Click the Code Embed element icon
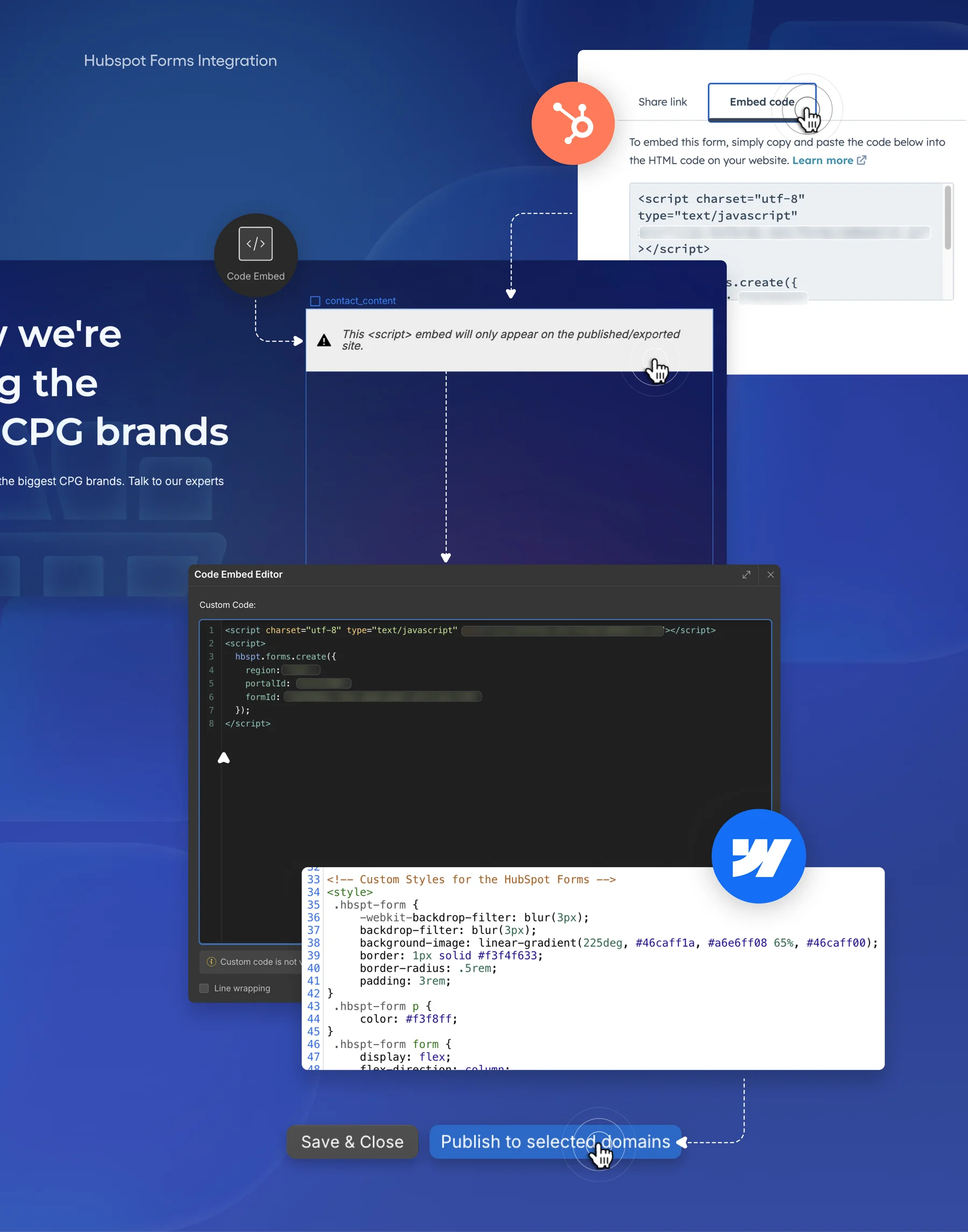The height and width of the screenshot is (1232, 968). (x=255, y=244)
